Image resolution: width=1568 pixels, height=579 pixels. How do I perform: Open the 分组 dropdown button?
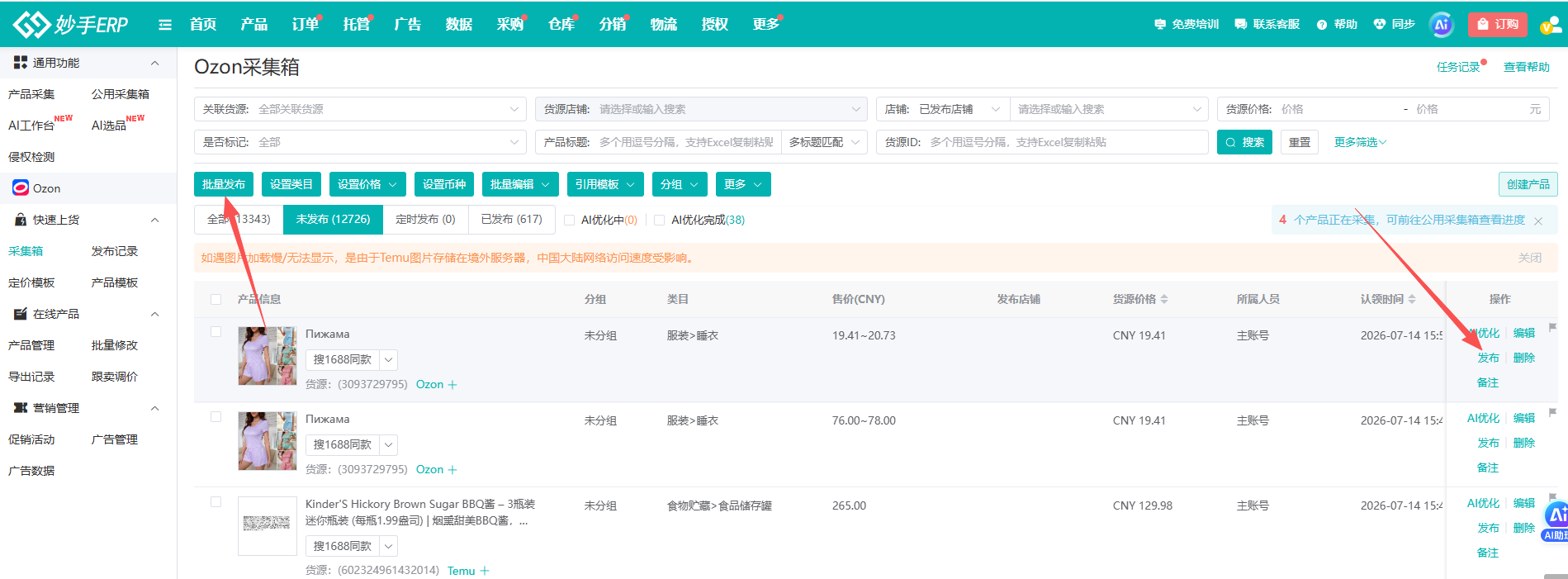[680, 184]
